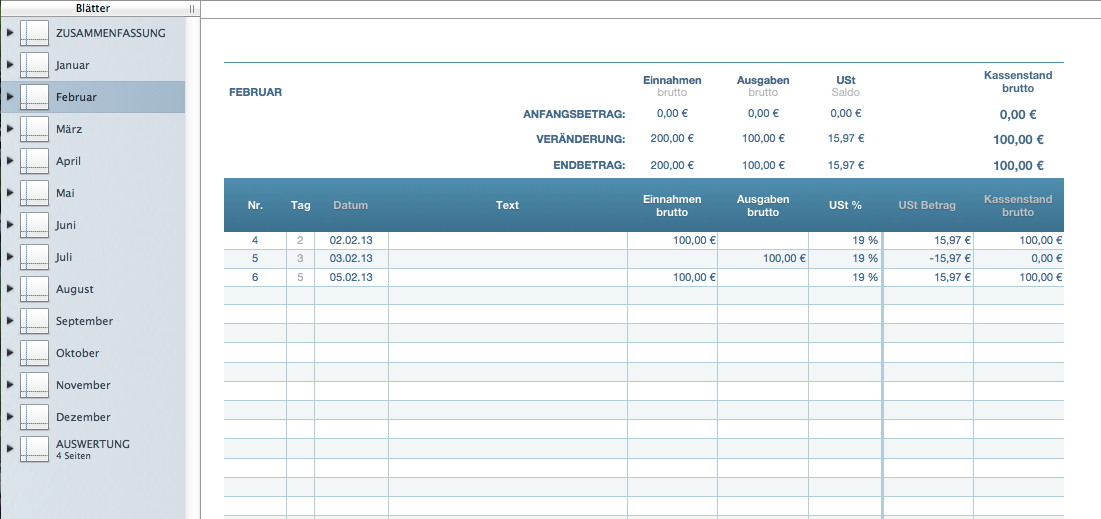Expand the AUSWERTUNG disclosure triangle
The height and width of the screenshot is (519, 1101).
click(10, 449)
